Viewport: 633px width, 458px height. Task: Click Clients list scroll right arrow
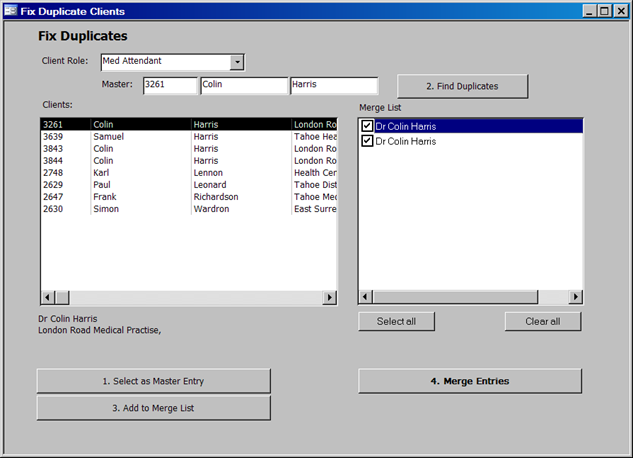click(x=330, y=298)
